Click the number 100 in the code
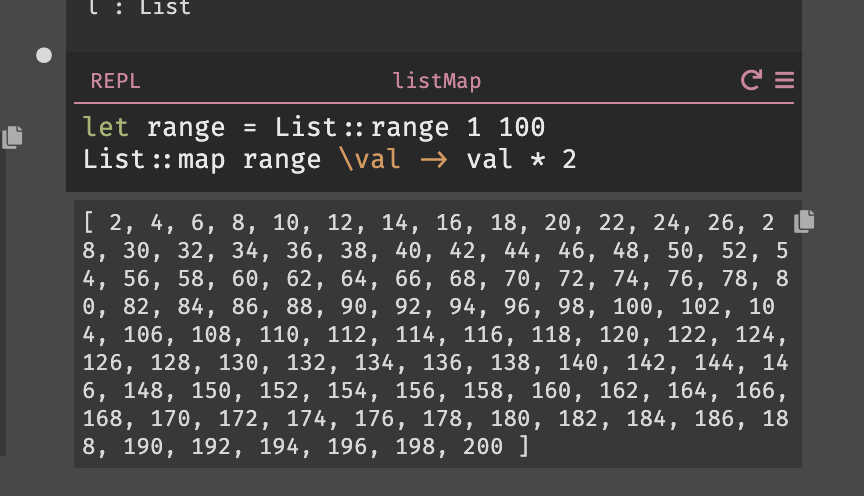Viewport: 864px width, 496px height. click(x=521, y=127)
